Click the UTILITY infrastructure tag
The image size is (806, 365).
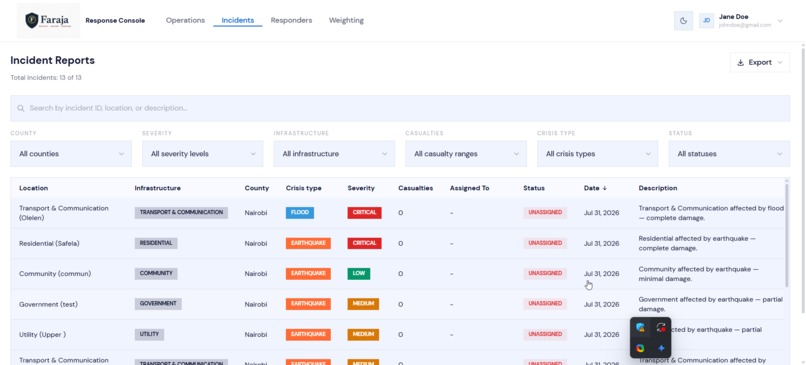(149, 334)
